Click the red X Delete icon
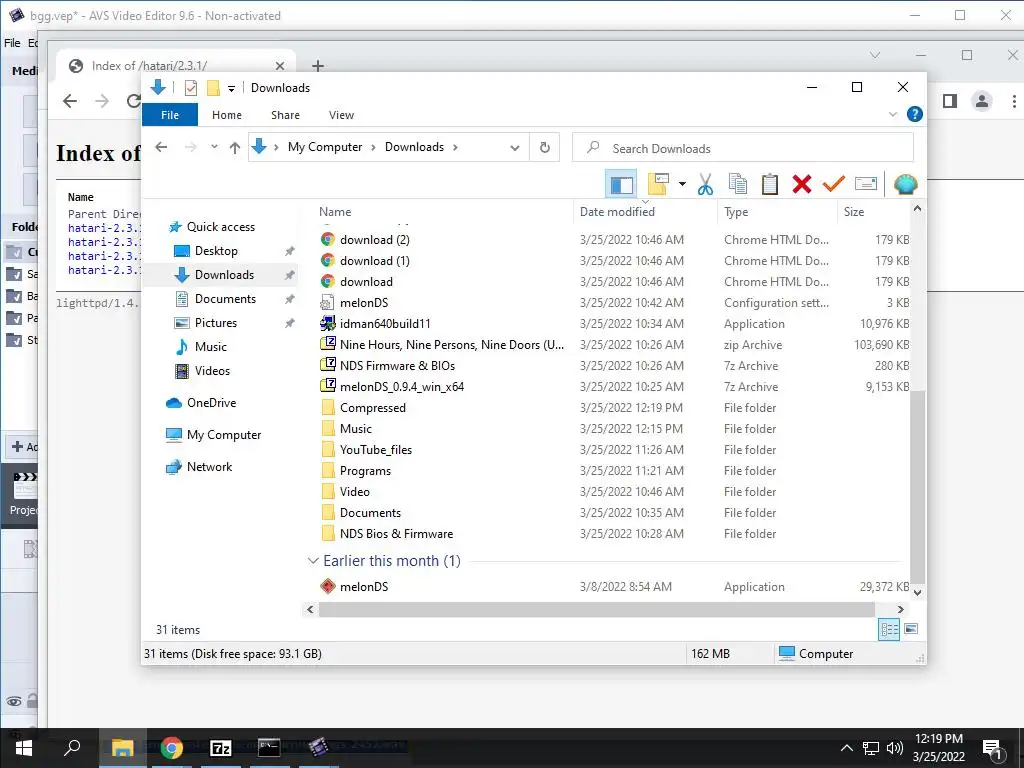The image size is (1024, 768). point(802,184)
